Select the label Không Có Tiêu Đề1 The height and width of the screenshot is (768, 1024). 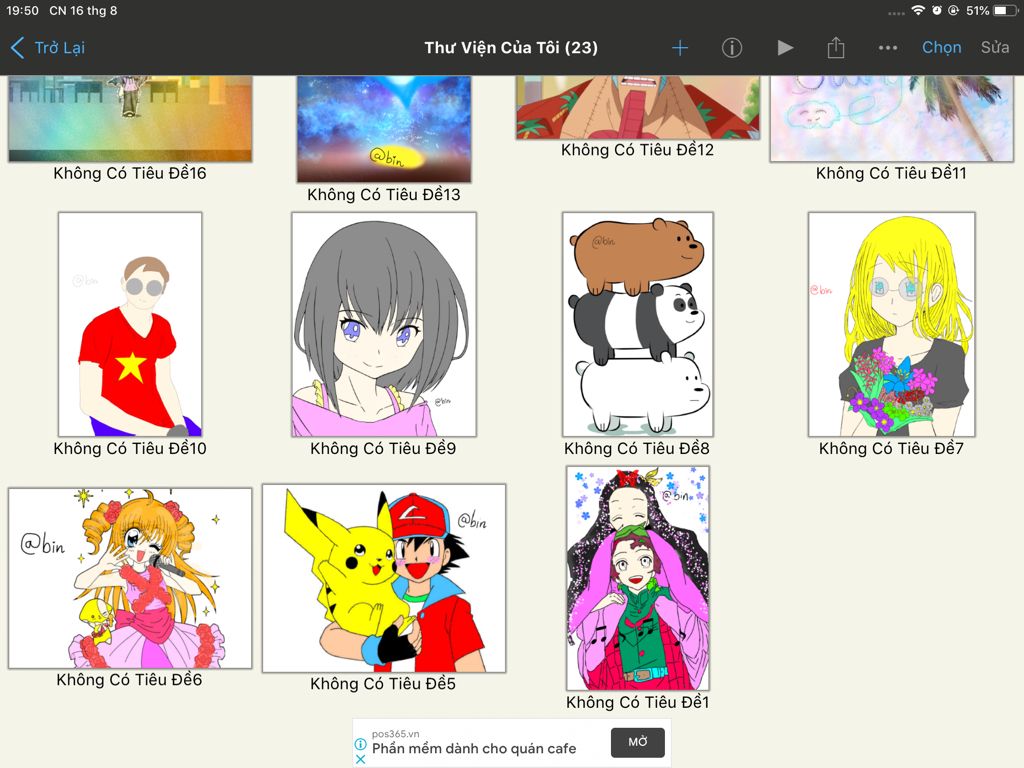point(637,703)
